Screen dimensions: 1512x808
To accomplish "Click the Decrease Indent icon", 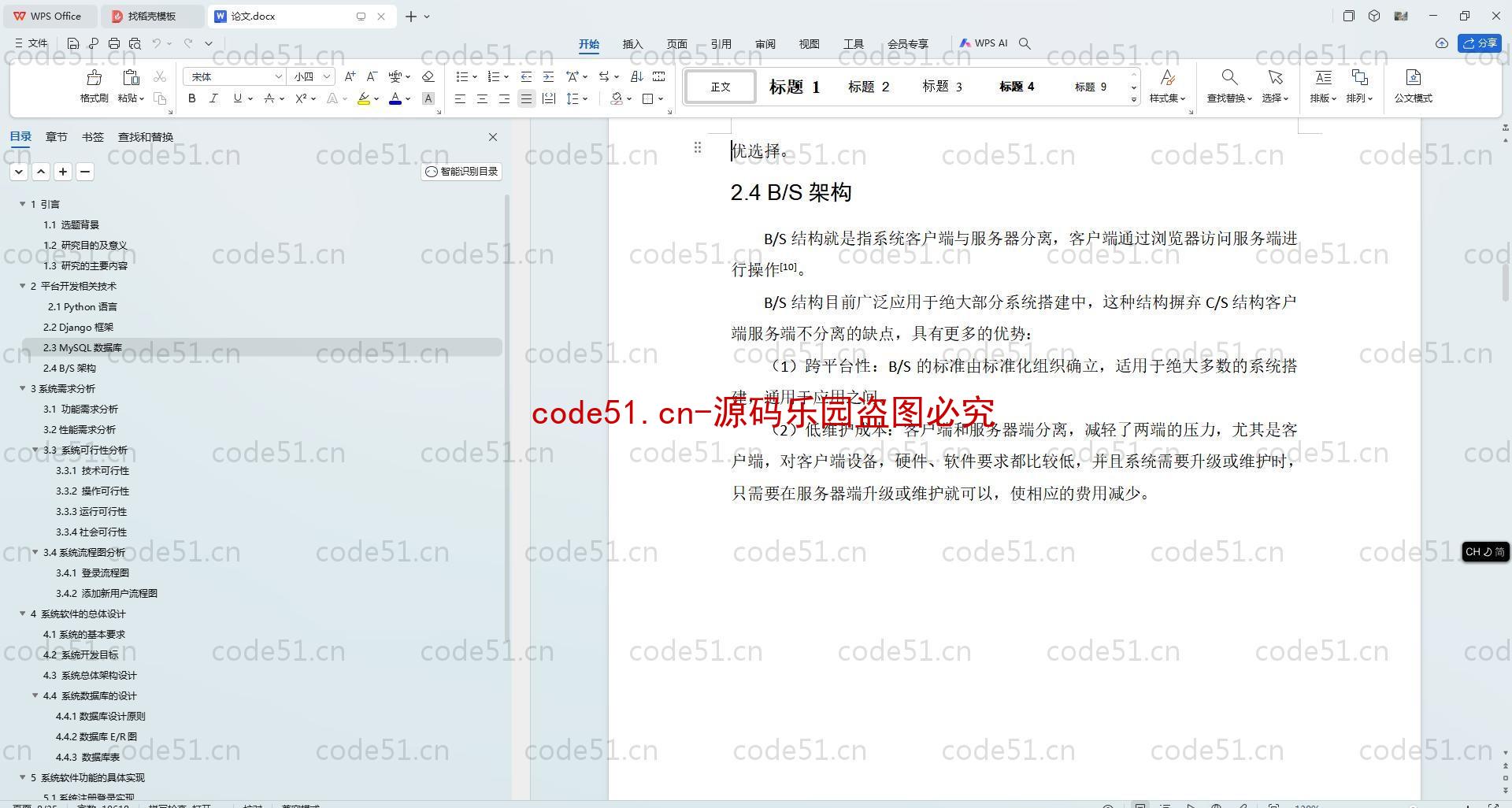I will click(526, 76).
